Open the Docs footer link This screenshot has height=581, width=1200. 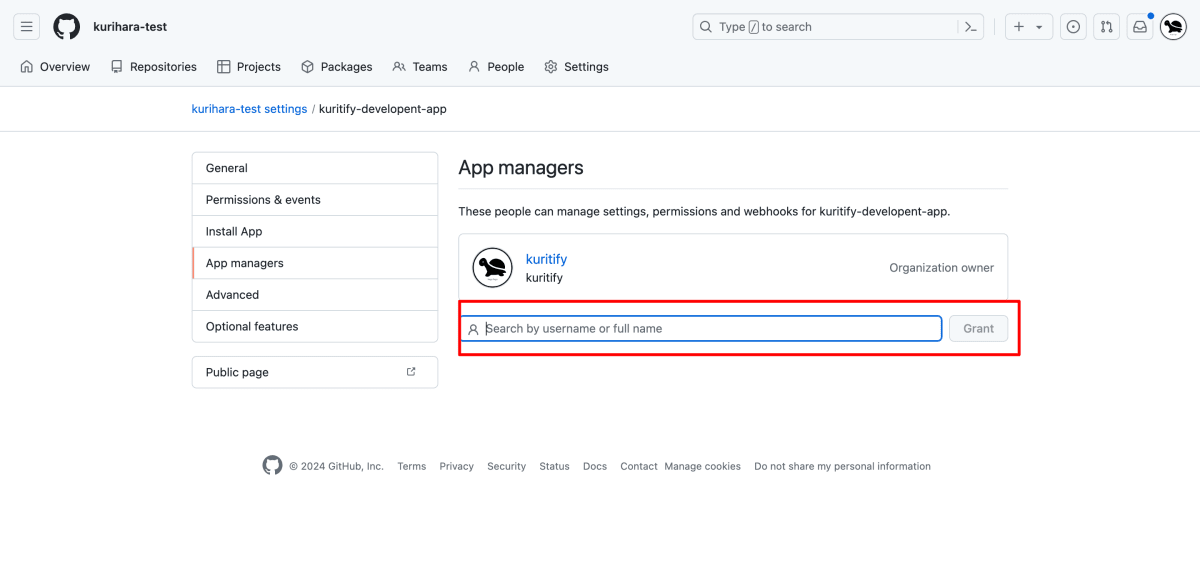[595, 466]
